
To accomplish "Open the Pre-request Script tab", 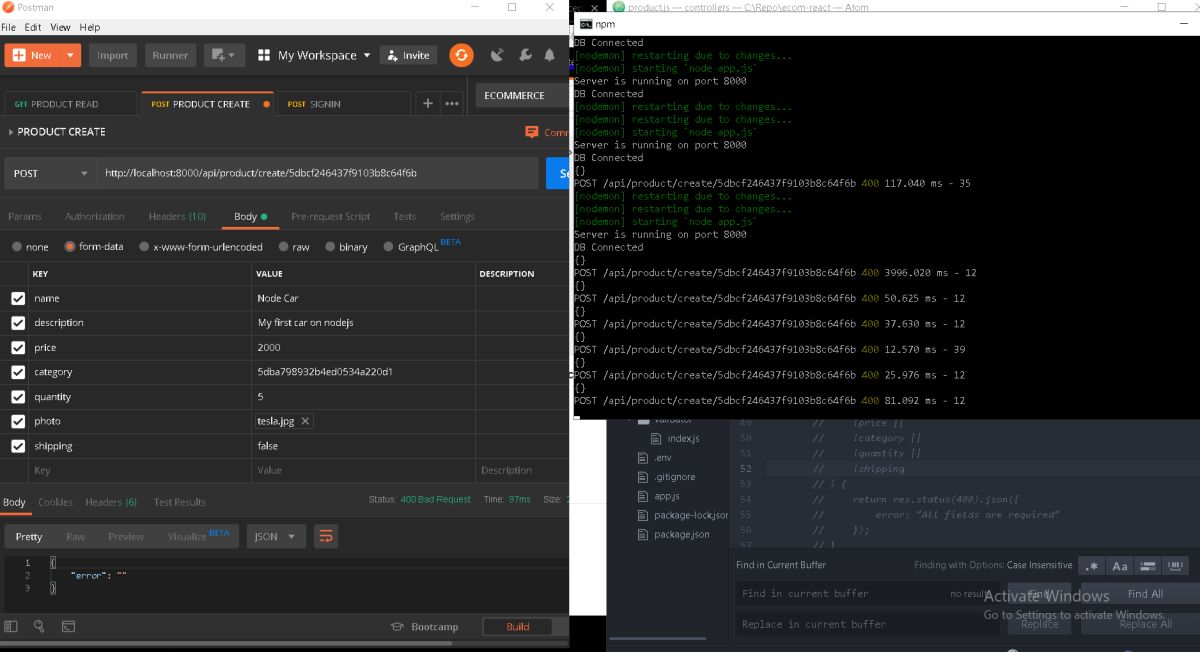I will (330, 216).
